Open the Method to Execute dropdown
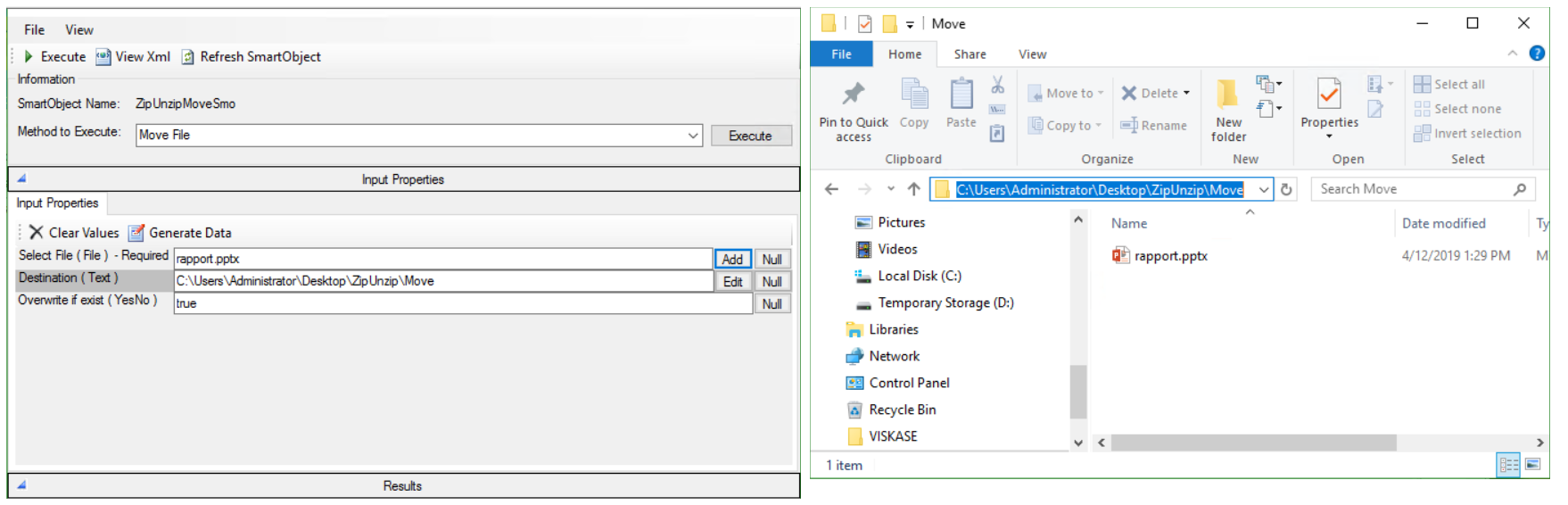Image resolution: width=1568 pixels, height=505 pixels. 693,136
